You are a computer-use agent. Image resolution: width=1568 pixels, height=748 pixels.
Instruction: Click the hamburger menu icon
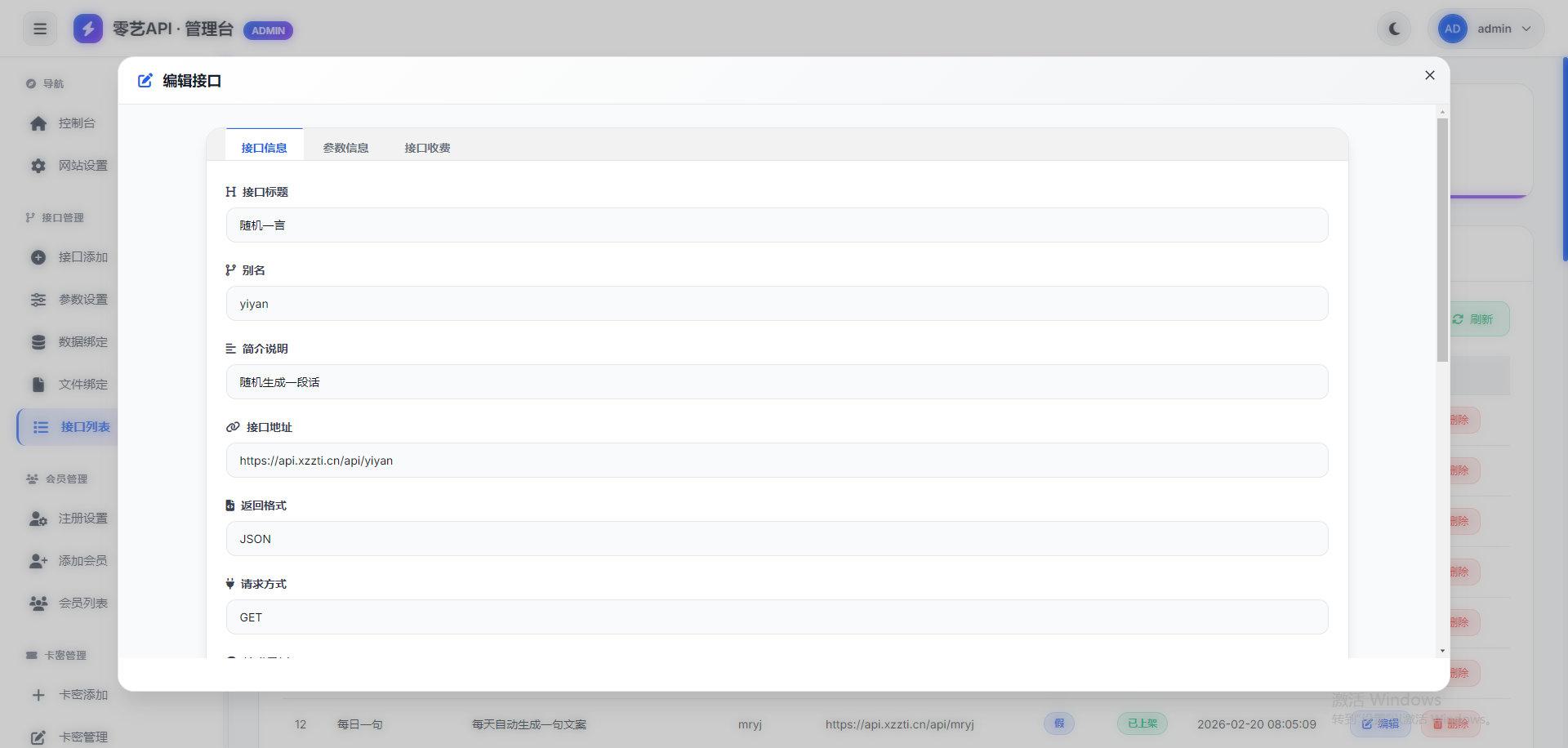pos(40,29)
